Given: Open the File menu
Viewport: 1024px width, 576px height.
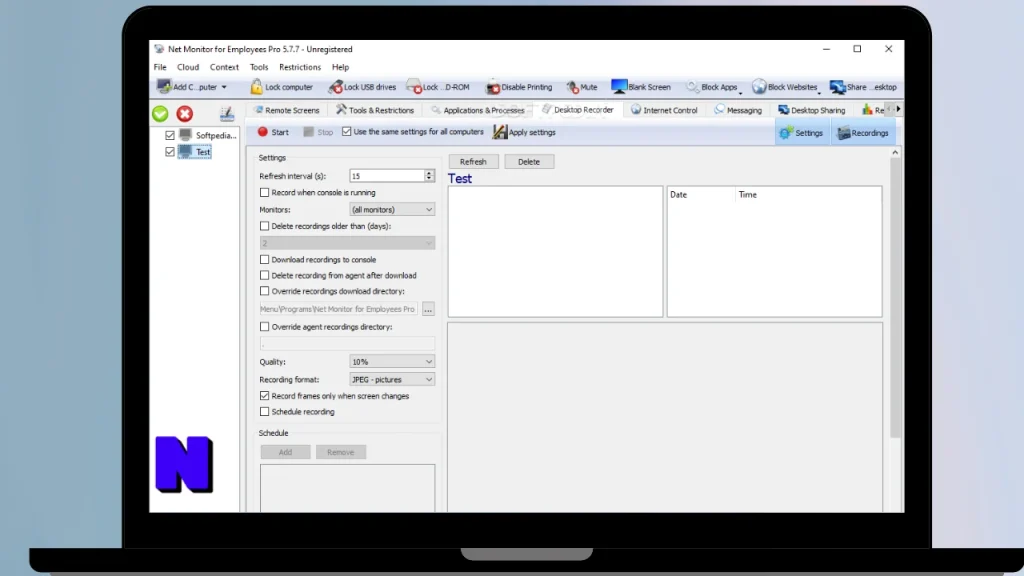Looking at the screenshot, I should tap(160, 67).
